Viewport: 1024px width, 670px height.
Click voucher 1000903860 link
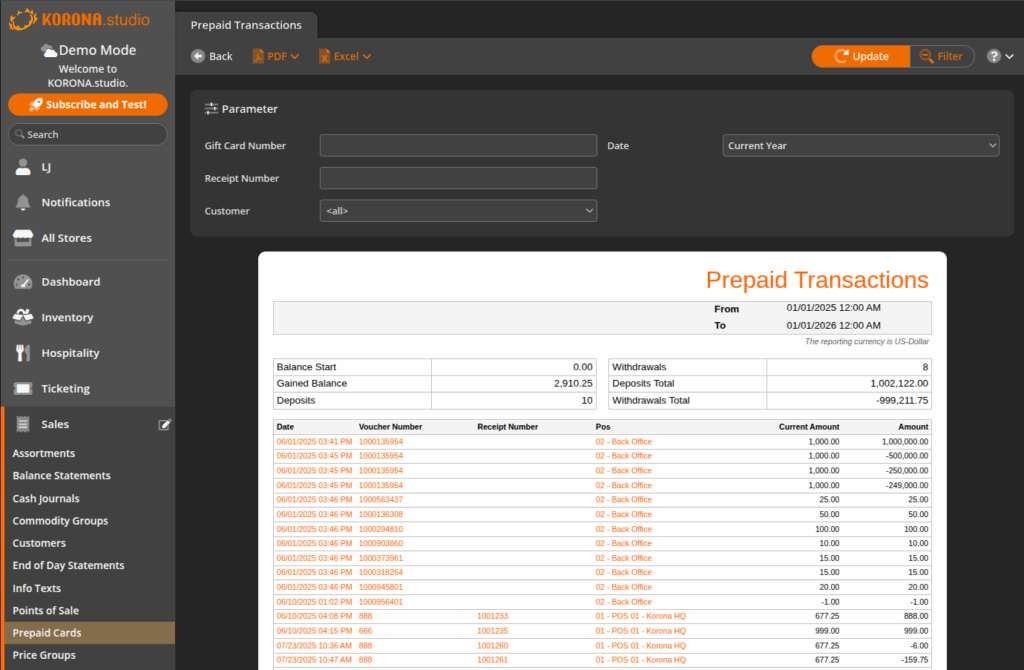[x=381, y=543]
